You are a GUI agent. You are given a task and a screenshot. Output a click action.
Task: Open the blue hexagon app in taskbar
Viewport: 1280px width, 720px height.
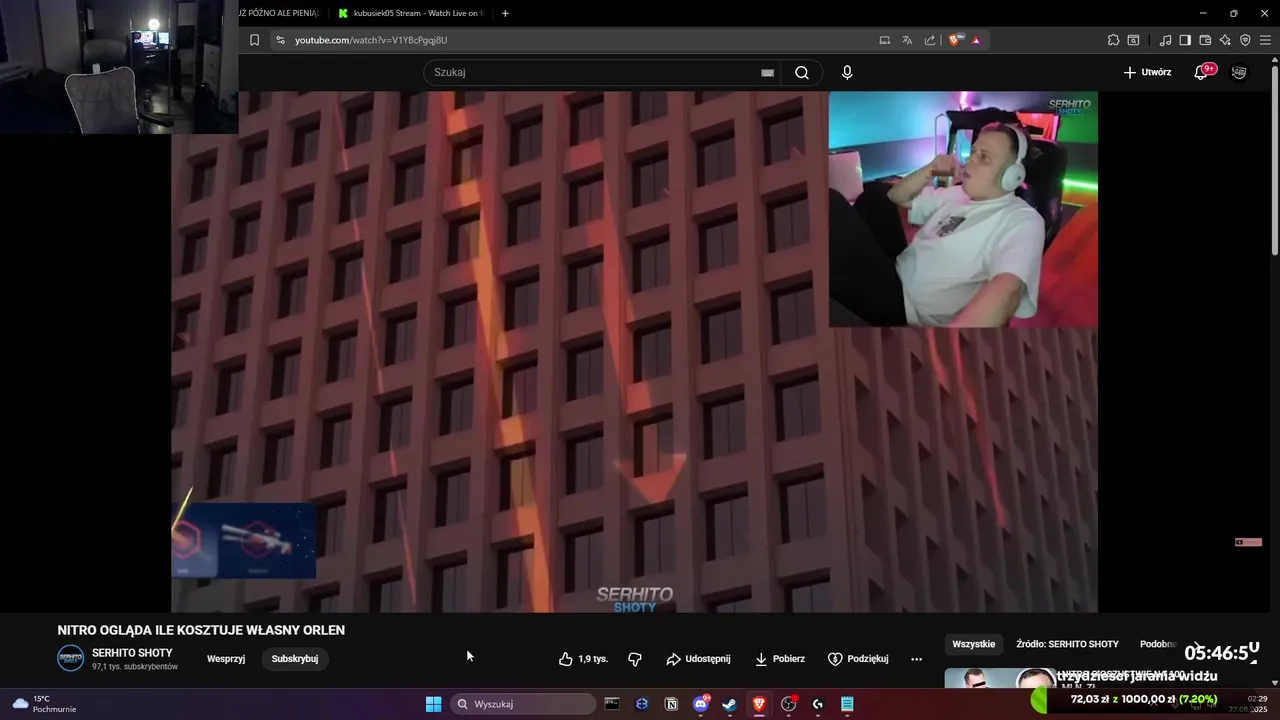[642, 704]
